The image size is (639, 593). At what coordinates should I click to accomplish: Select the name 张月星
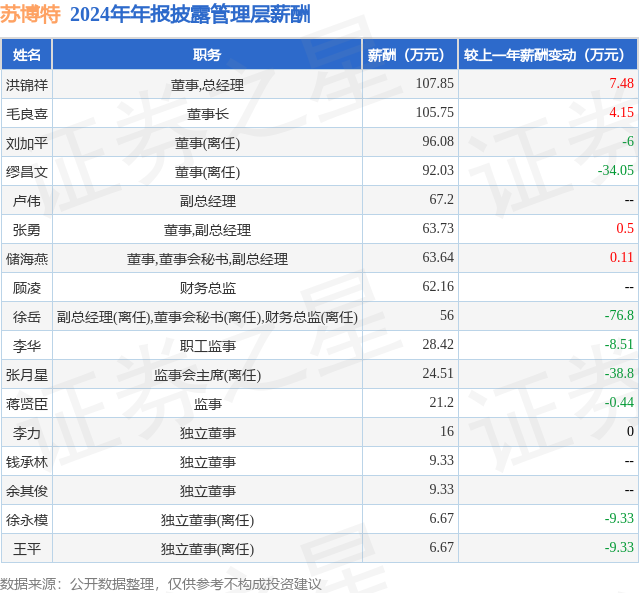[x=27, y=375]
